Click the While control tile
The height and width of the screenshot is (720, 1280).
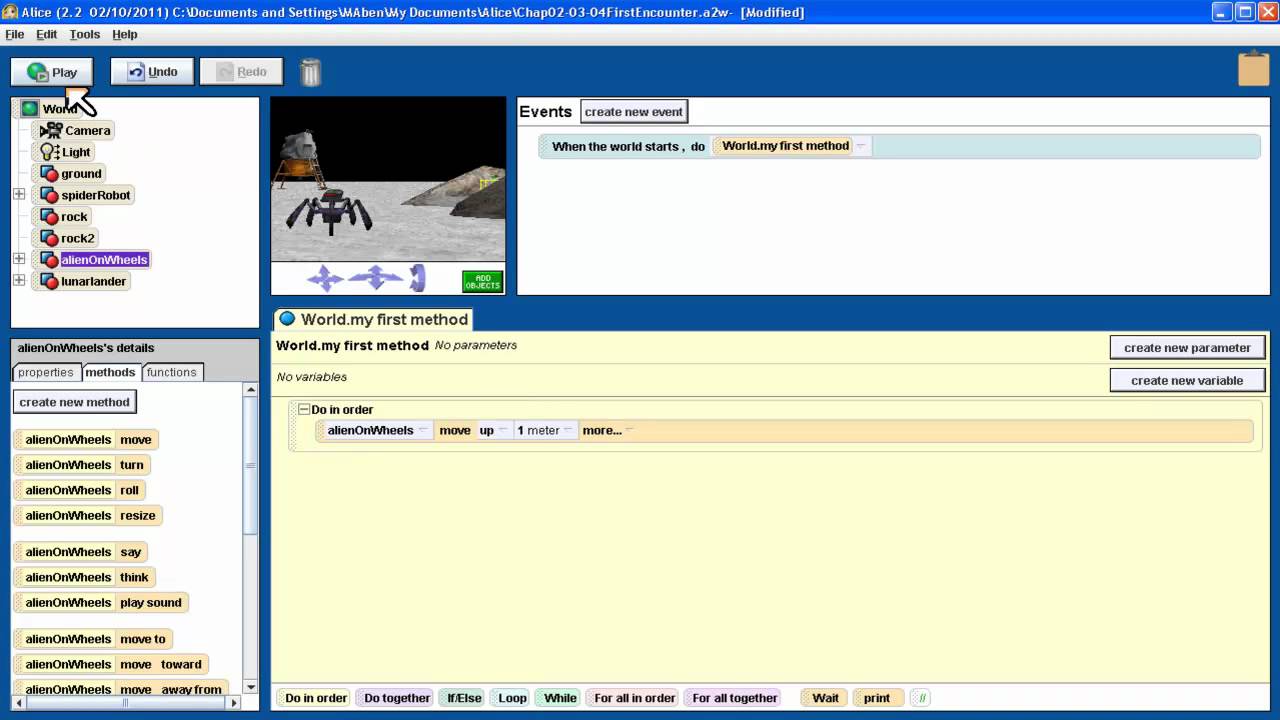[560, 698]
